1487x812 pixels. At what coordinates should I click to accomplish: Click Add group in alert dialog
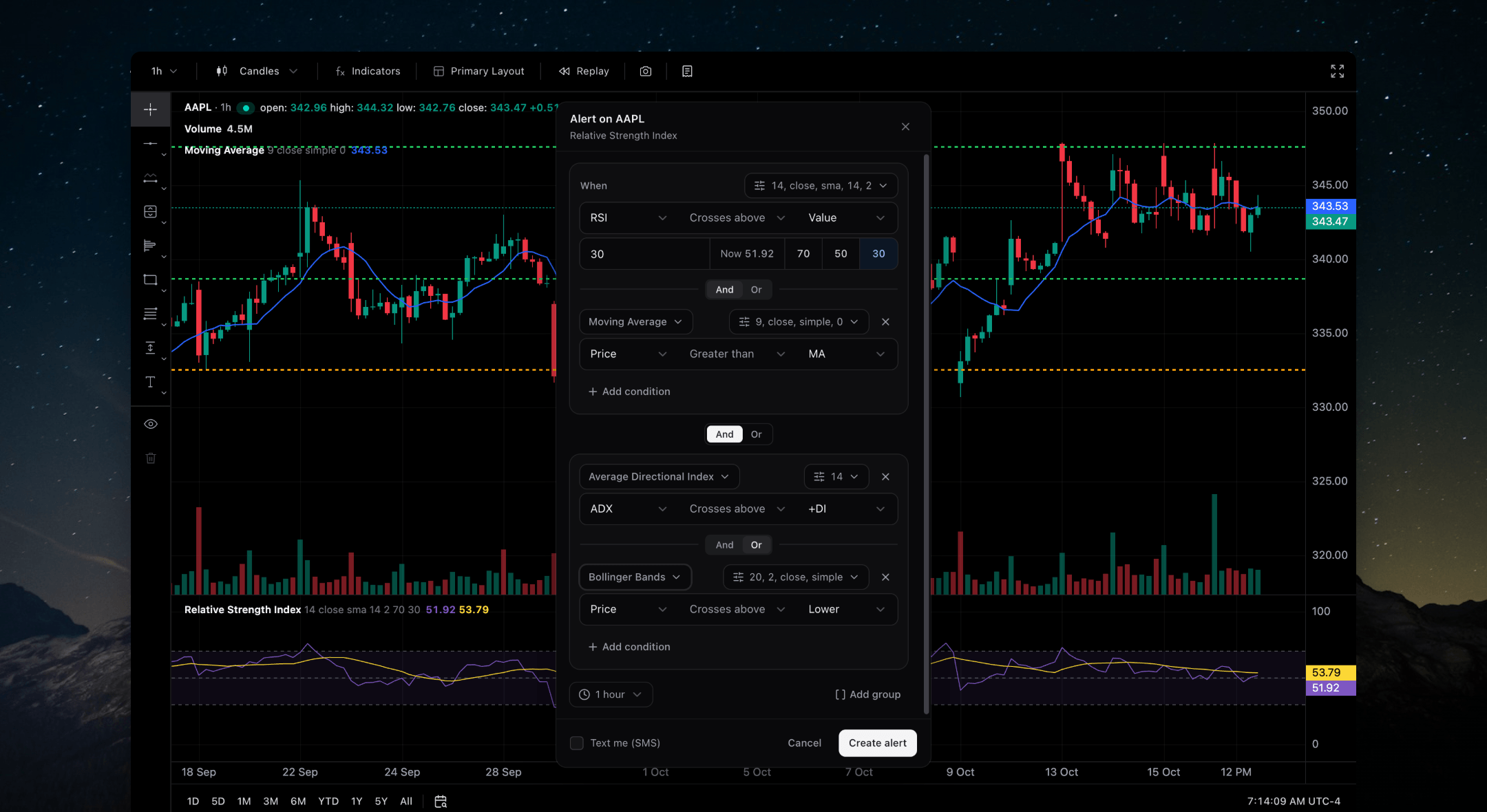tap(867, 695)
